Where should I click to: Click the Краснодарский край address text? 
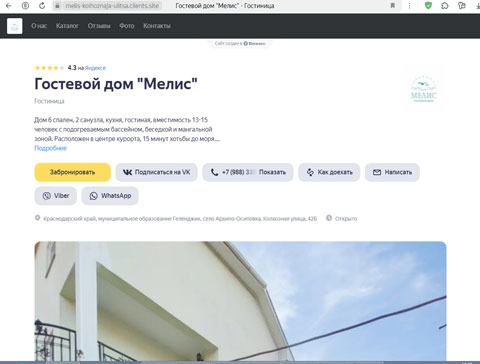180,219
